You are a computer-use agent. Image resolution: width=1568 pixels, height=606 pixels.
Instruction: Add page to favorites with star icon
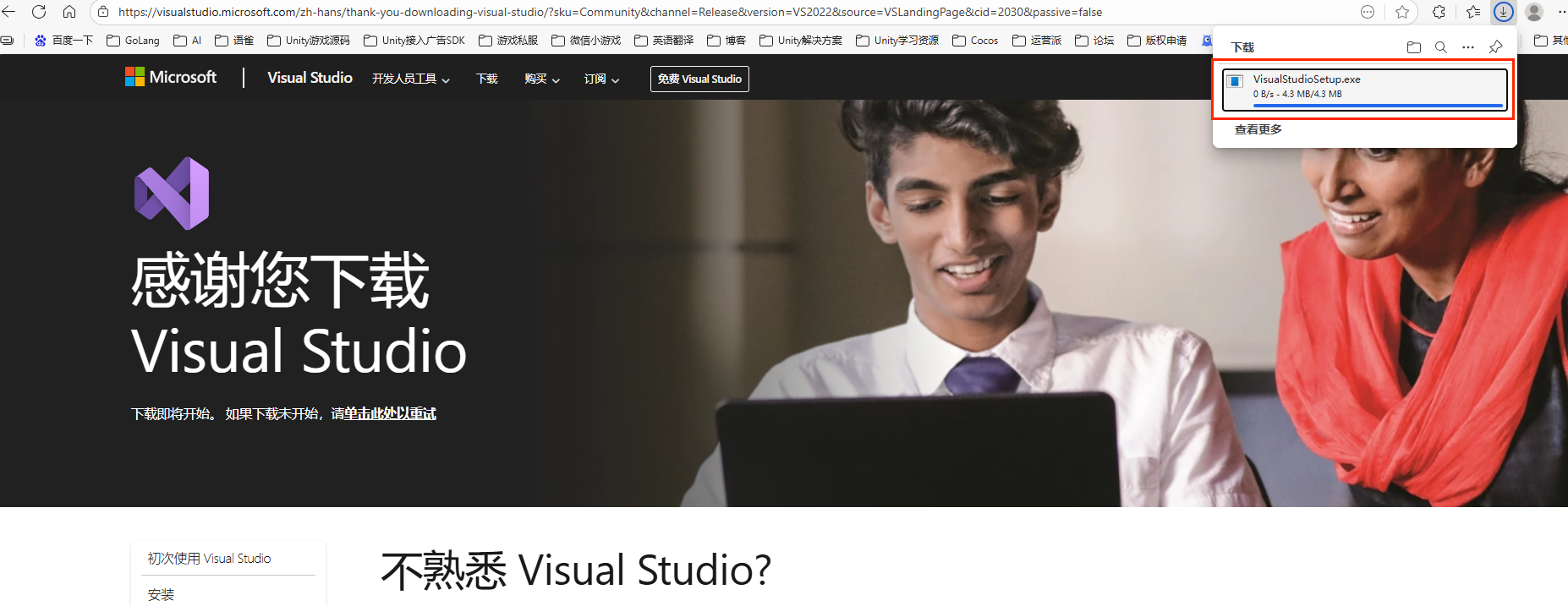click(1402, 12)
